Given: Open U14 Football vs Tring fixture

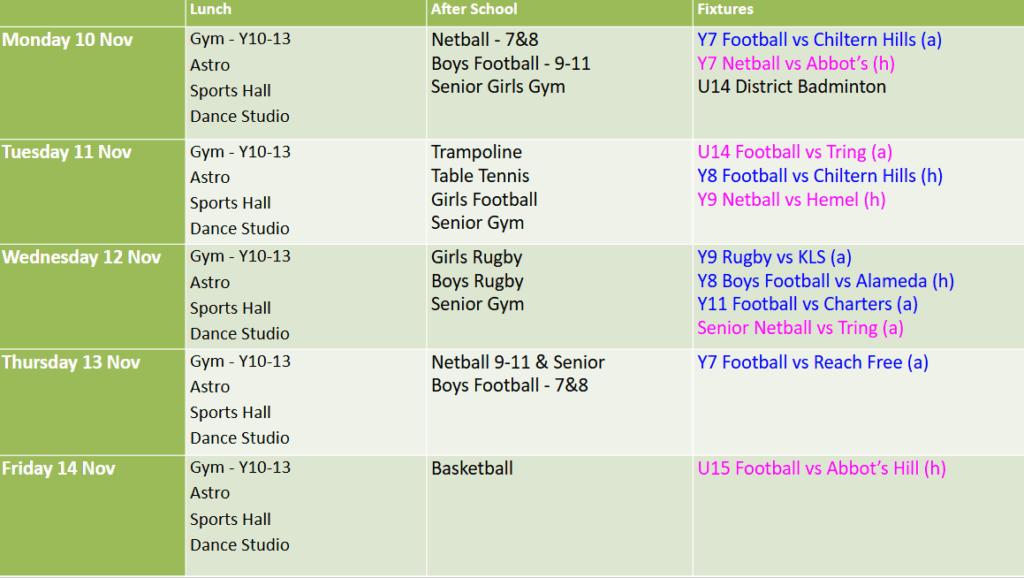Looking at the screenshot, I should (x=795, y=152).
